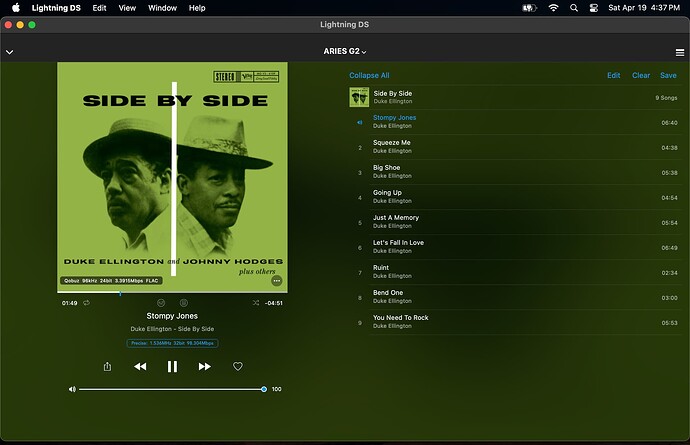Open the ARIES G2 device dropdown
690x445 pixels.
(x=345, y=51)
